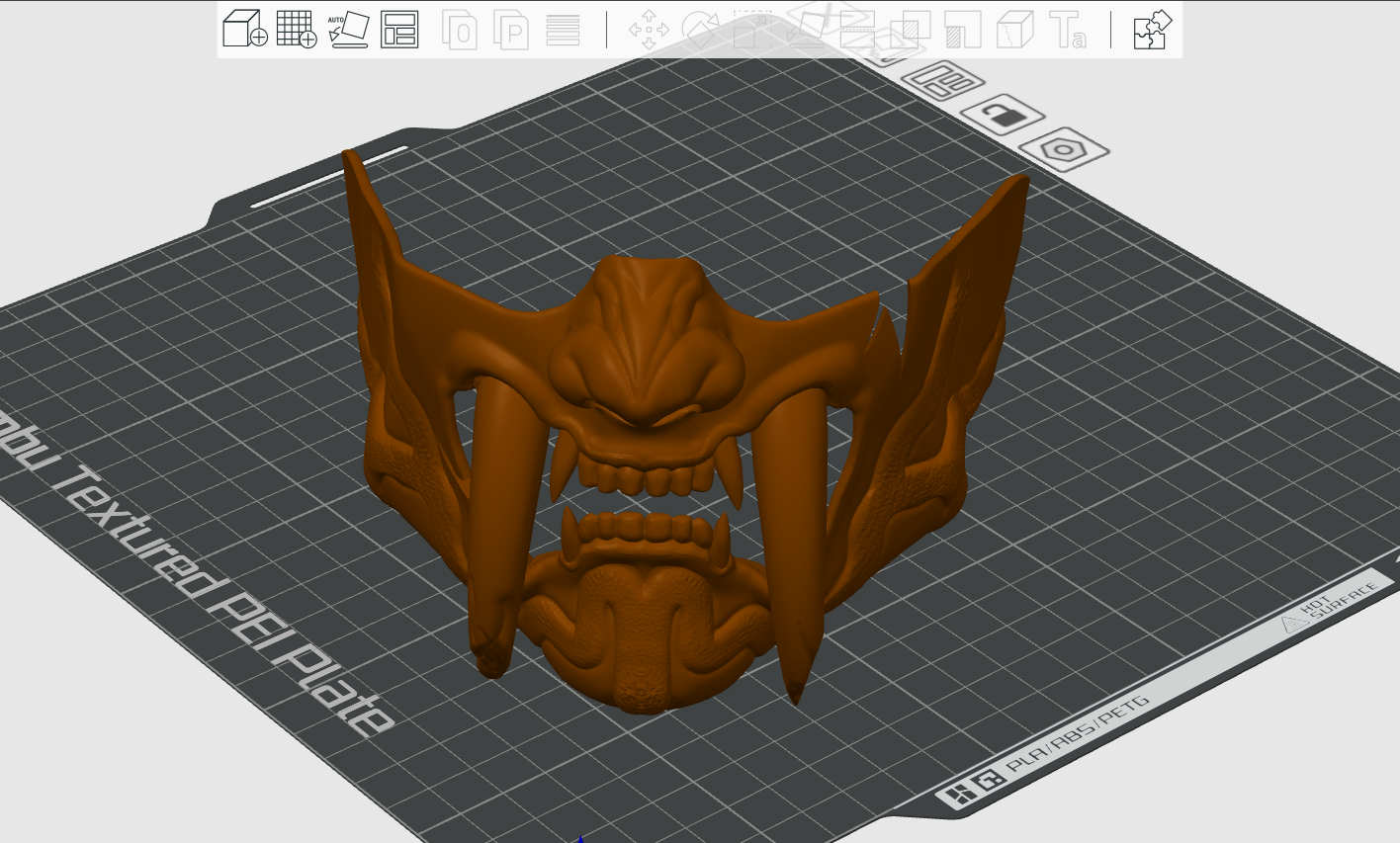Split to objects toolbar icon

point(460,30)
